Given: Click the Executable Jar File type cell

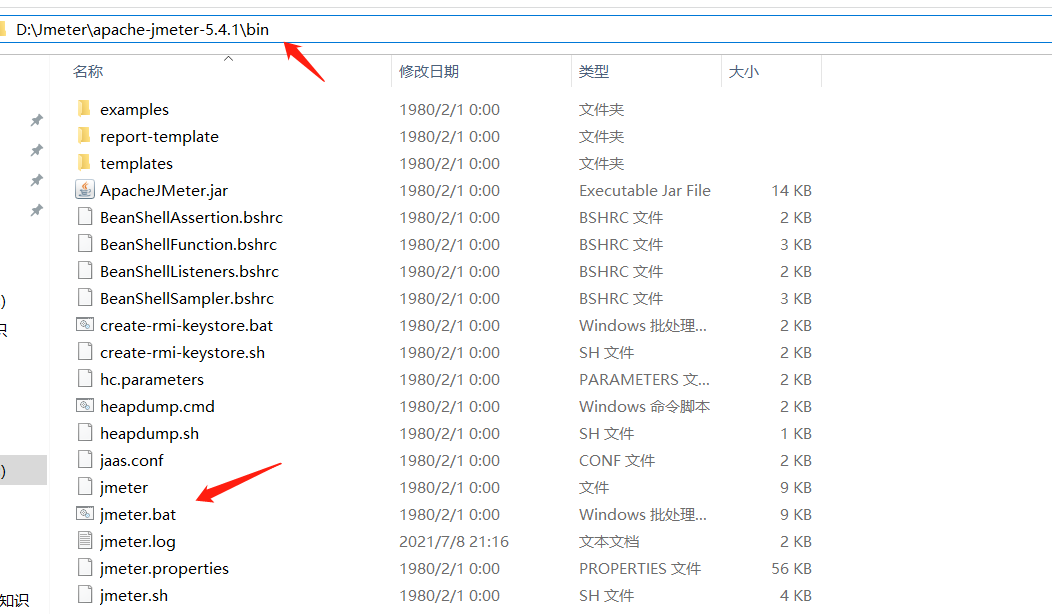Looking at the screenshot, I should (x=645, y=191).
